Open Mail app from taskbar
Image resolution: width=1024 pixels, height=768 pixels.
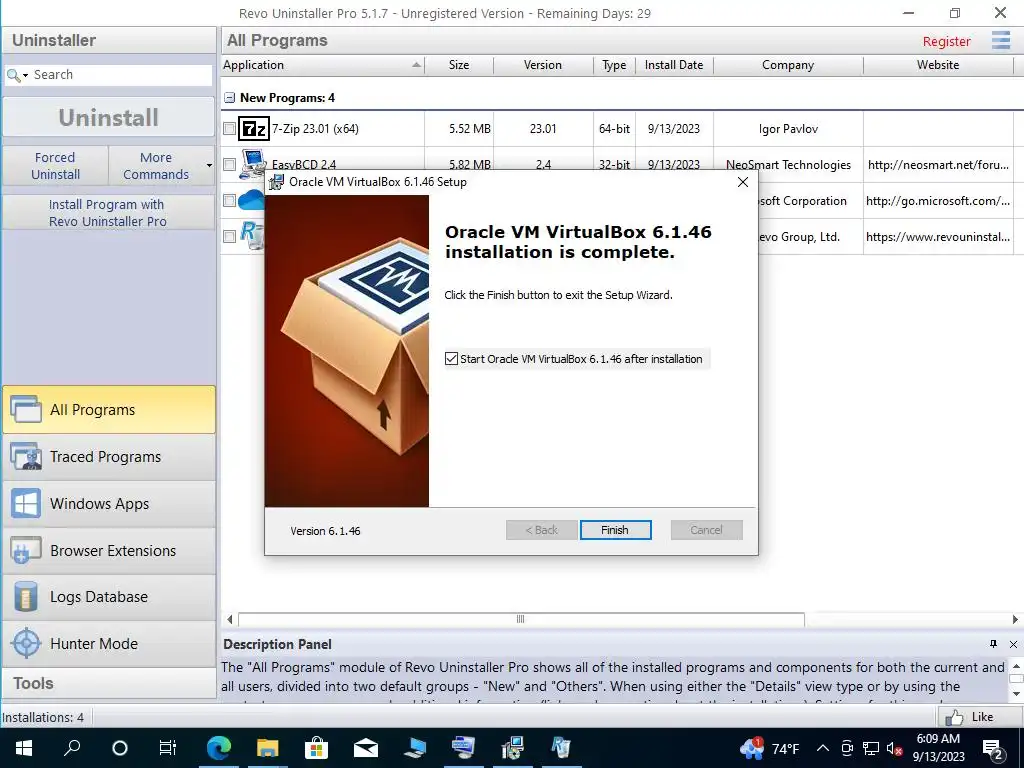pos(366,748)
